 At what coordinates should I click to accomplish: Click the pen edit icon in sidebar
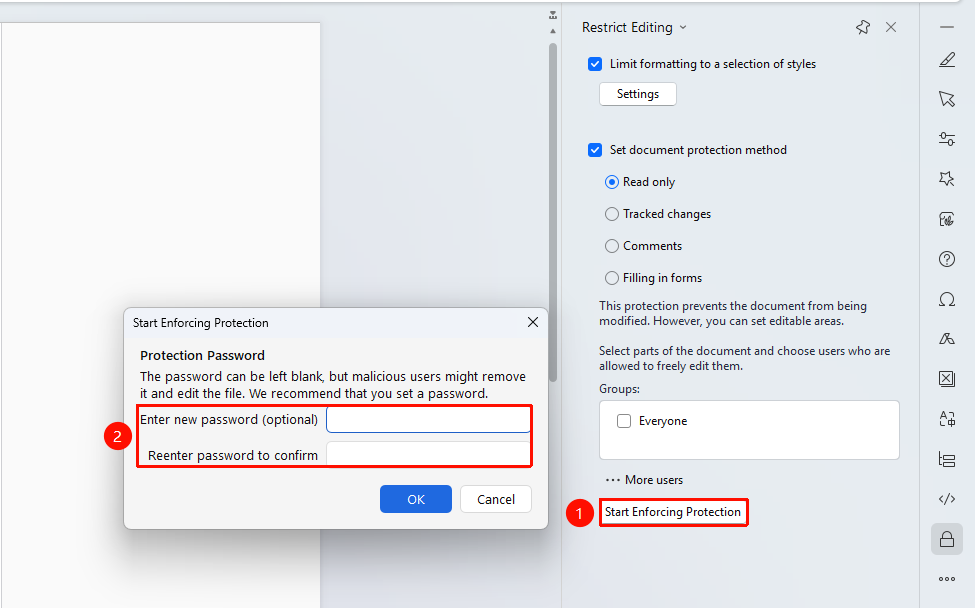point(946,60)
